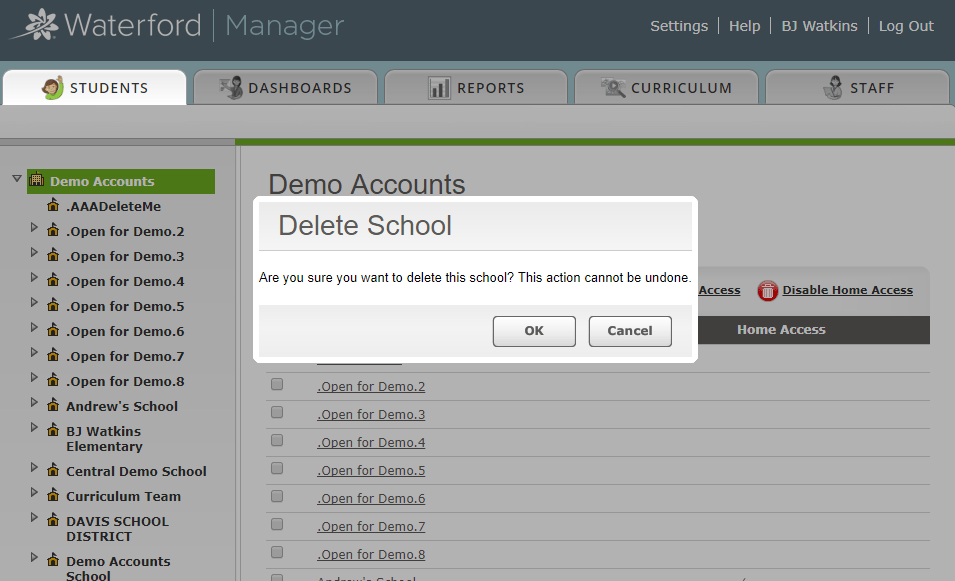Expand .Open for Demo.6 in the tree
Screen dimensions: 955x581
[34, 328]
